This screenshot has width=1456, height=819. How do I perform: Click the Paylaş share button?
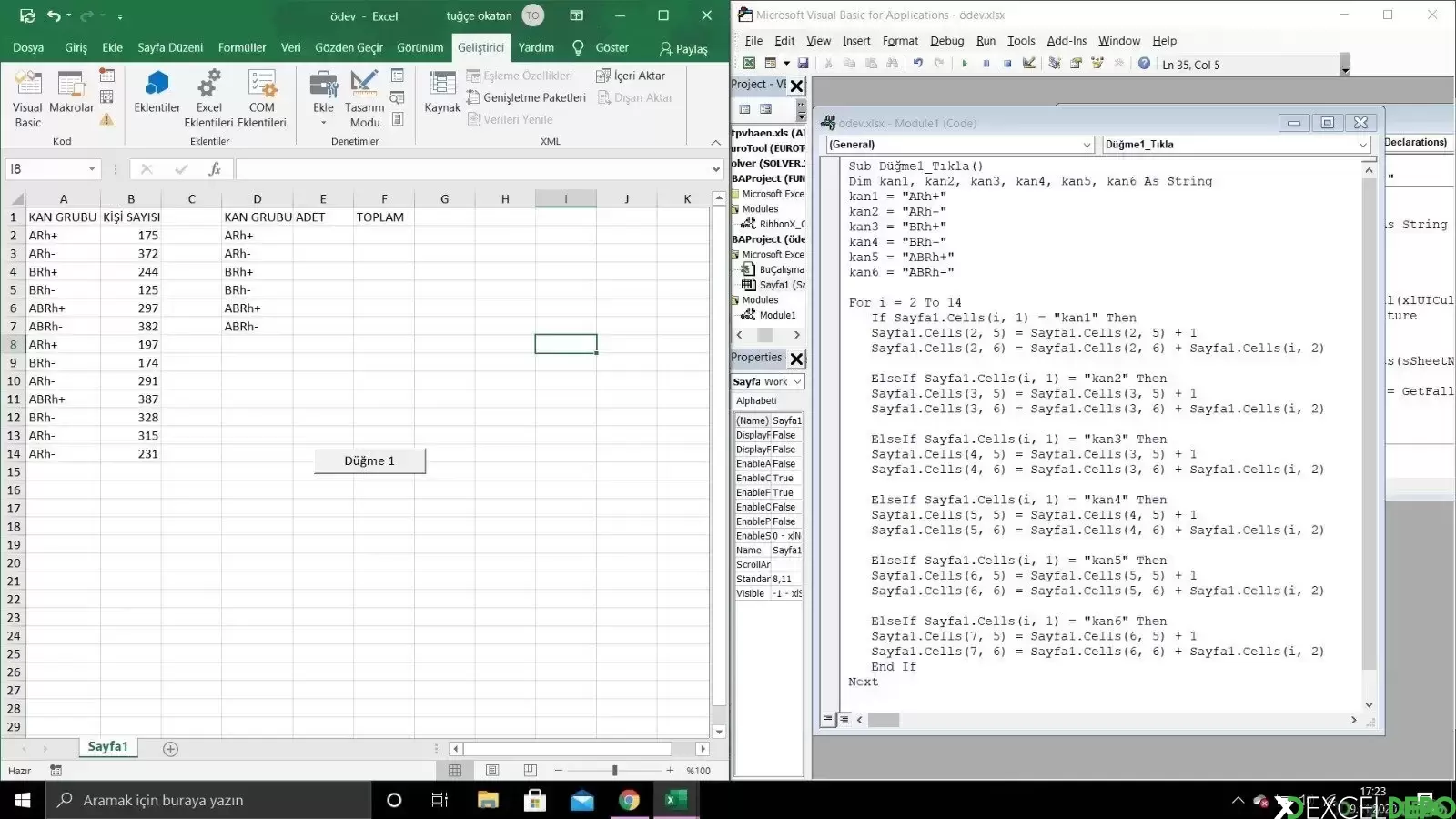[683, 48]
